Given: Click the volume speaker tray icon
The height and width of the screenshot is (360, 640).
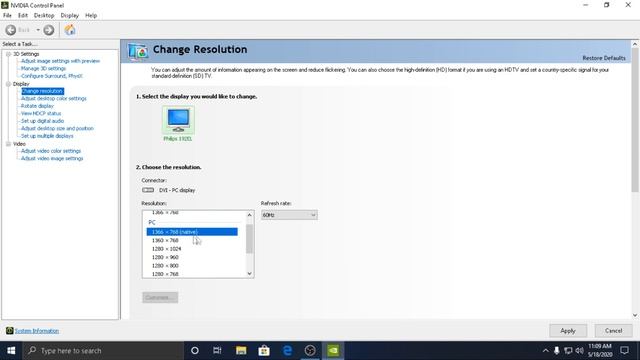Looking at the screenshot, I should point(579,351).
